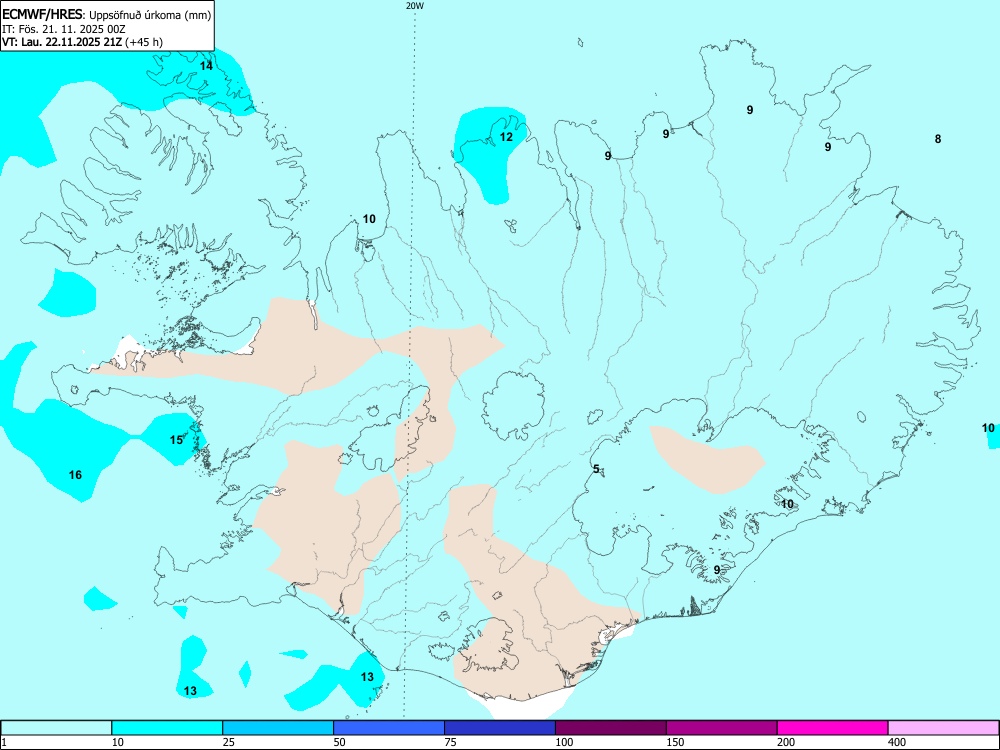Click the legend tick label '50'

click(x=339, y=742)
